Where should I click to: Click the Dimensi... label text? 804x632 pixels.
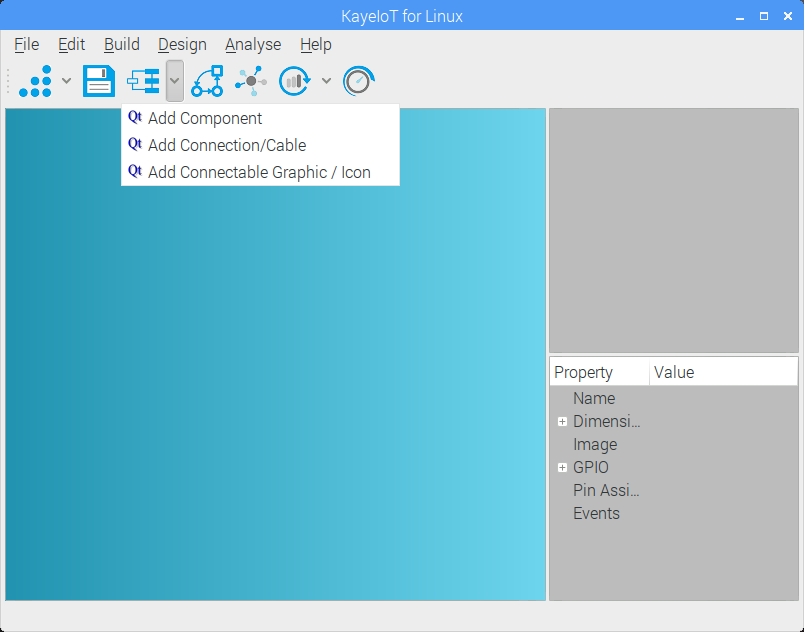pyautogui.click(x=607, y=421)
